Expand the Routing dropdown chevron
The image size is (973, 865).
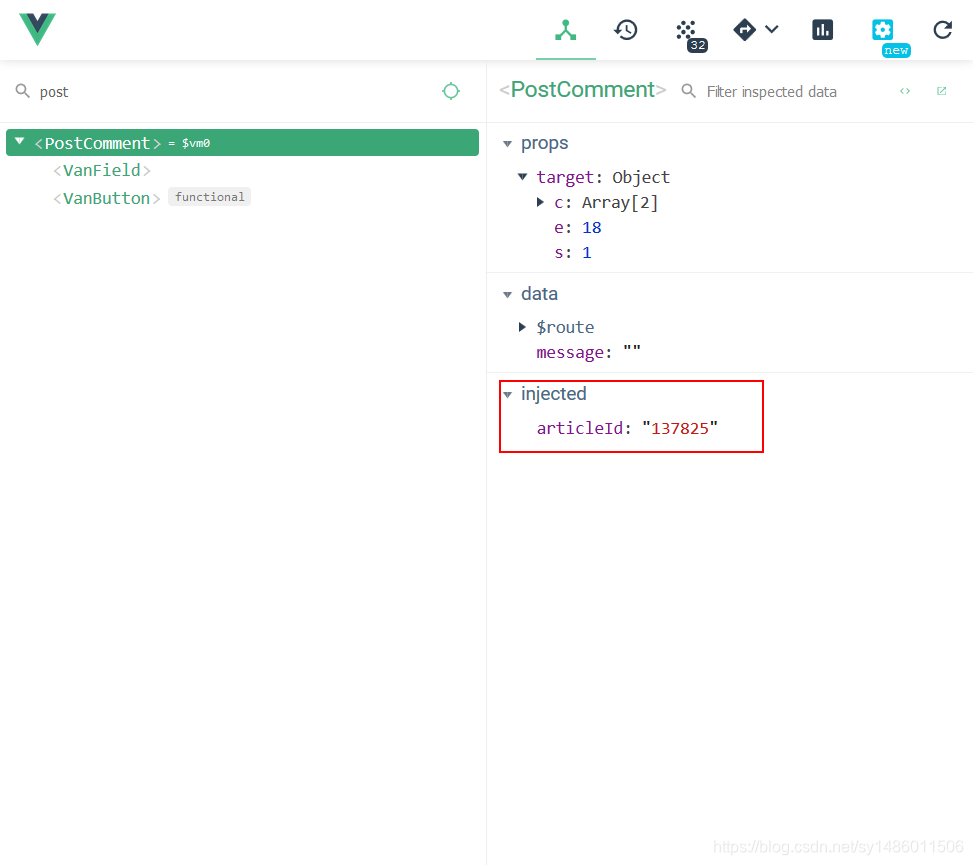[x=771, y=29]
